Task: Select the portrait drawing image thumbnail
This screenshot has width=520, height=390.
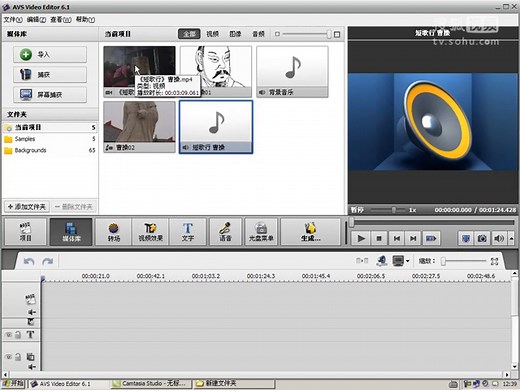Action: 216,71
